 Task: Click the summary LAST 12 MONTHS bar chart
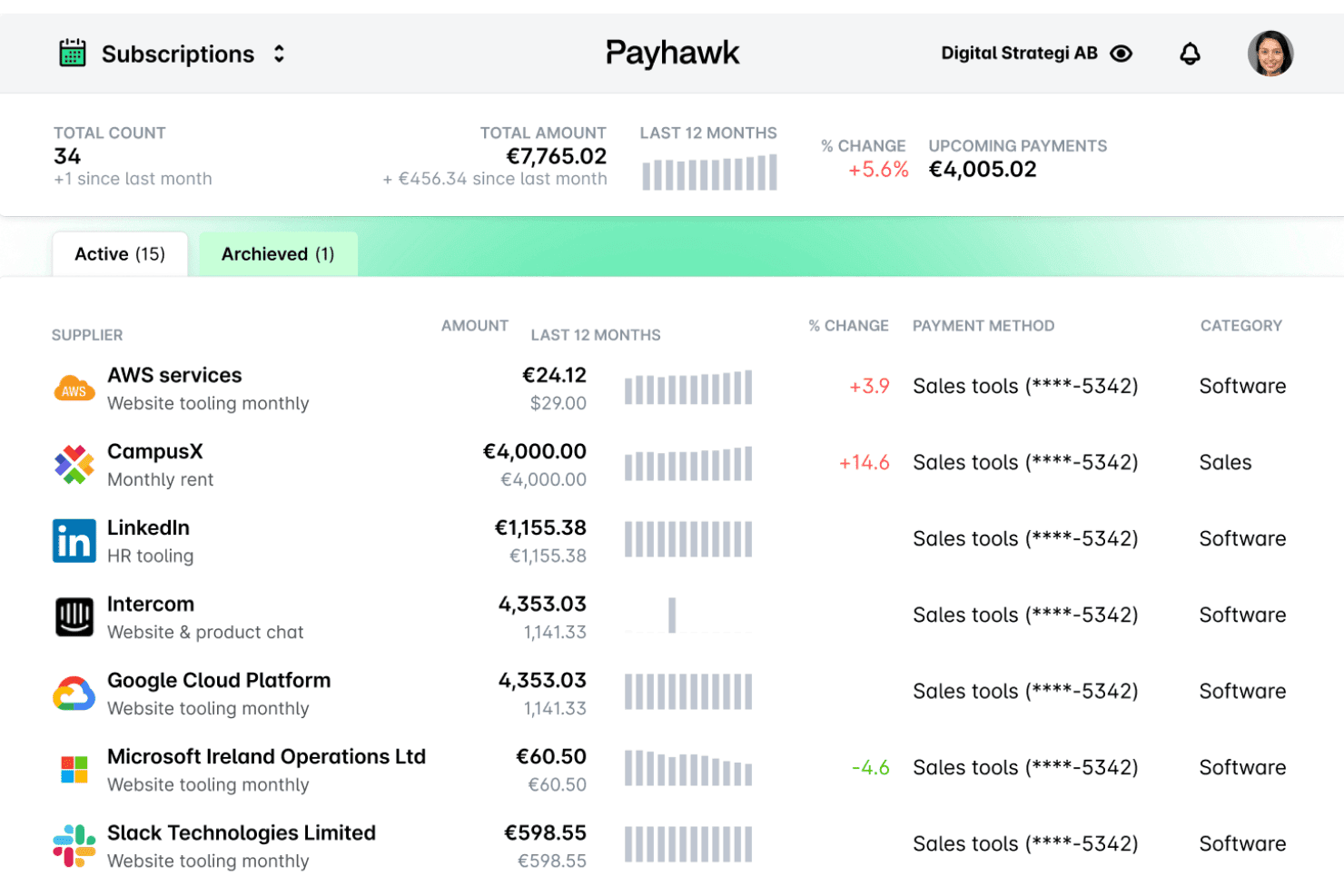click(709, 172)
